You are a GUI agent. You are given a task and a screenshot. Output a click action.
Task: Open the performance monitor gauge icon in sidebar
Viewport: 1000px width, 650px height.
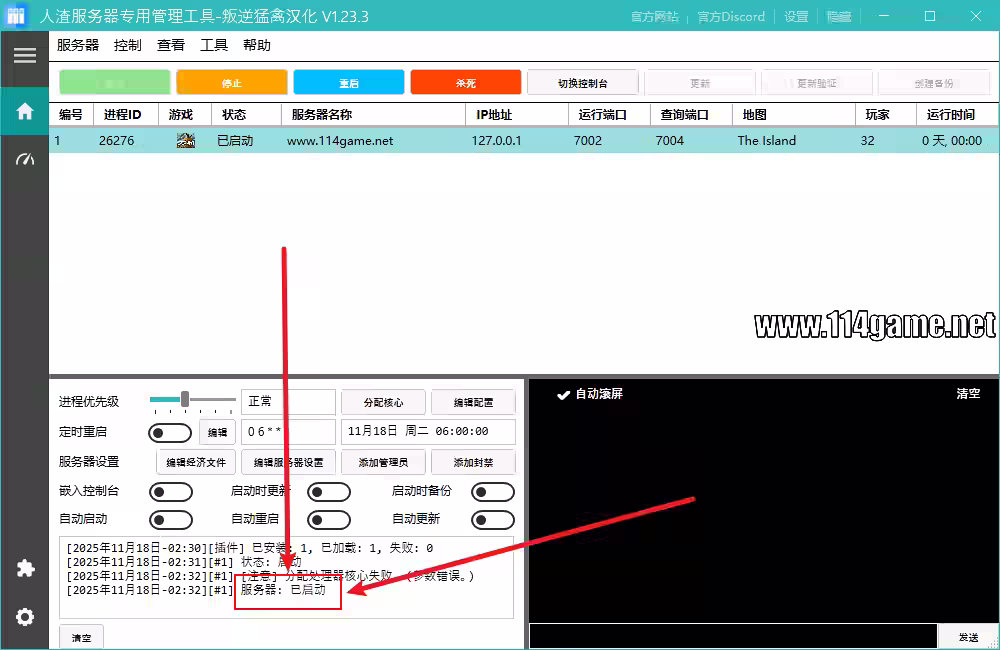(x=24, y=158)
